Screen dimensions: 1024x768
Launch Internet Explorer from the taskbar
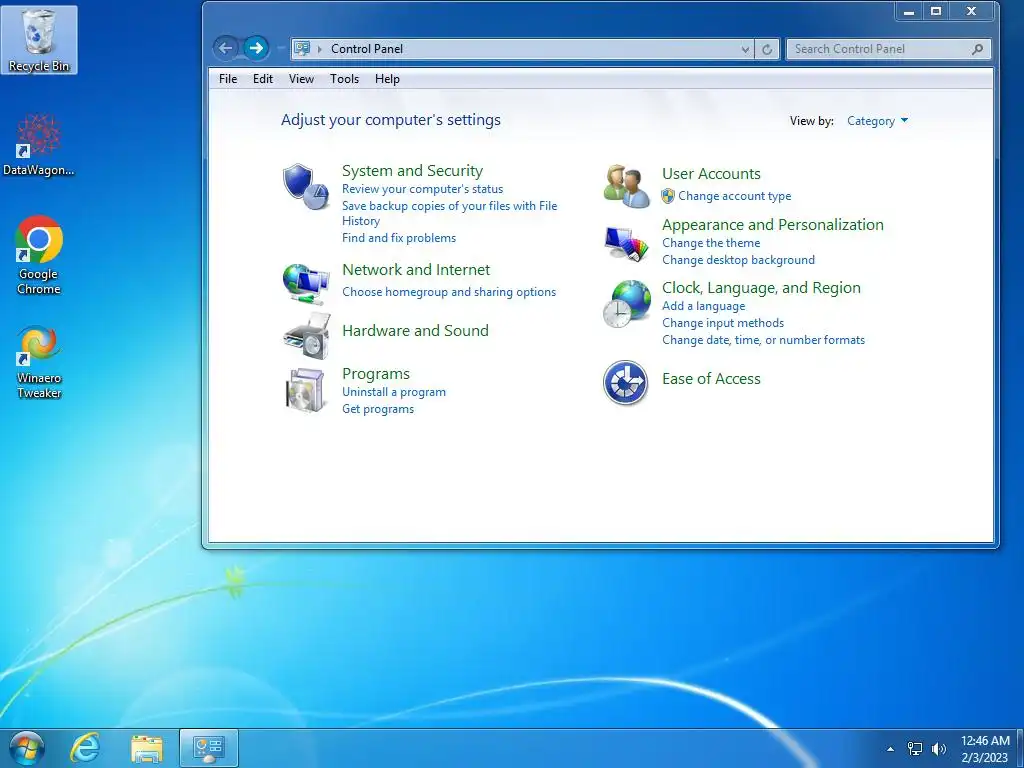pos(86,748)
